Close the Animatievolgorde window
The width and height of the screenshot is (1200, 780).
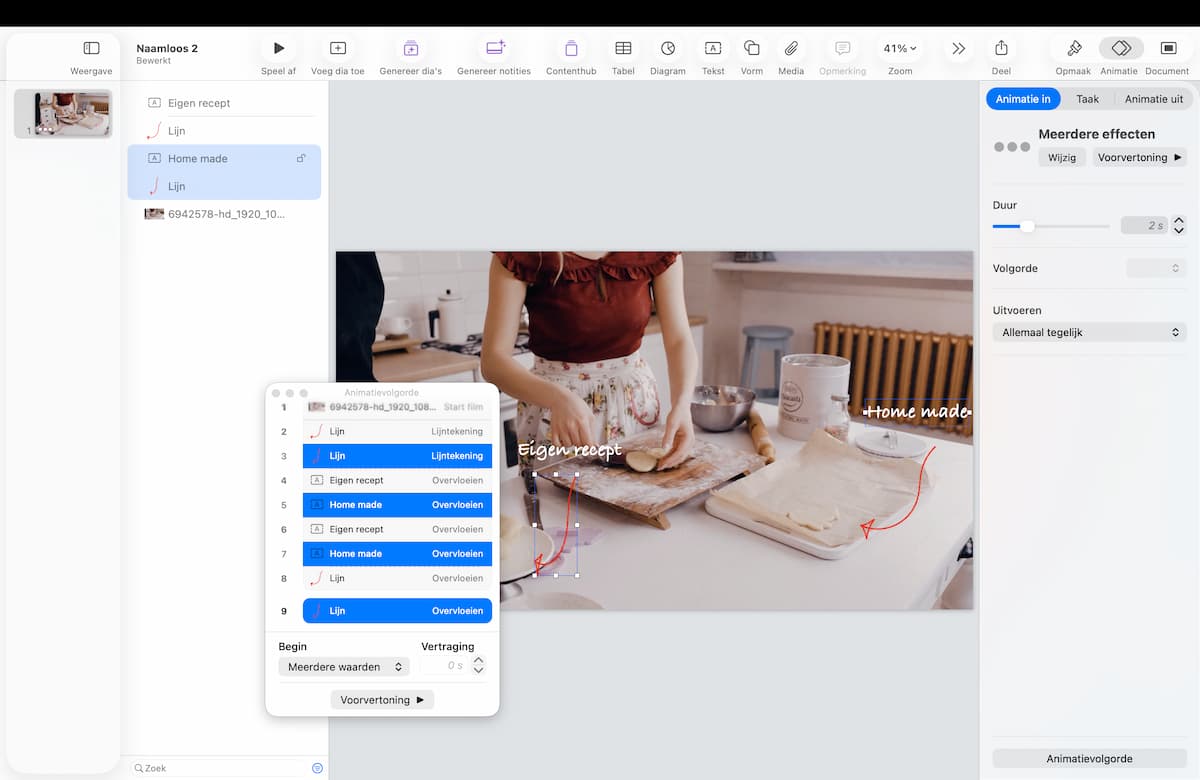pyautogui.click(x=277, y=393)
